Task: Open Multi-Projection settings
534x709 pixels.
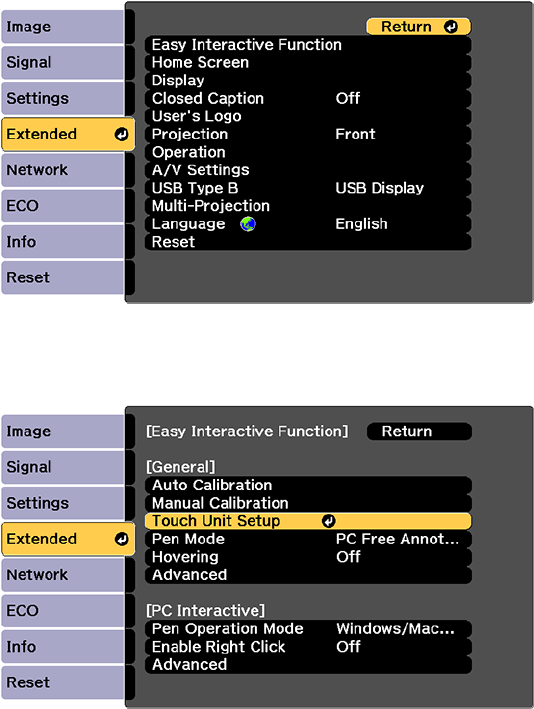Action: 308,206
